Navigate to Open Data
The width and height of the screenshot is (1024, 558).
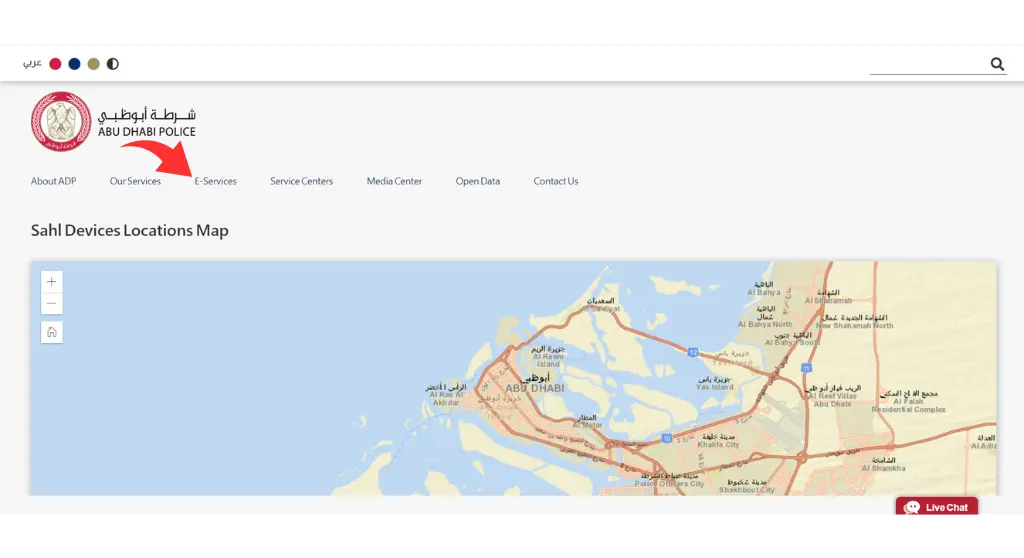(478, 181)
